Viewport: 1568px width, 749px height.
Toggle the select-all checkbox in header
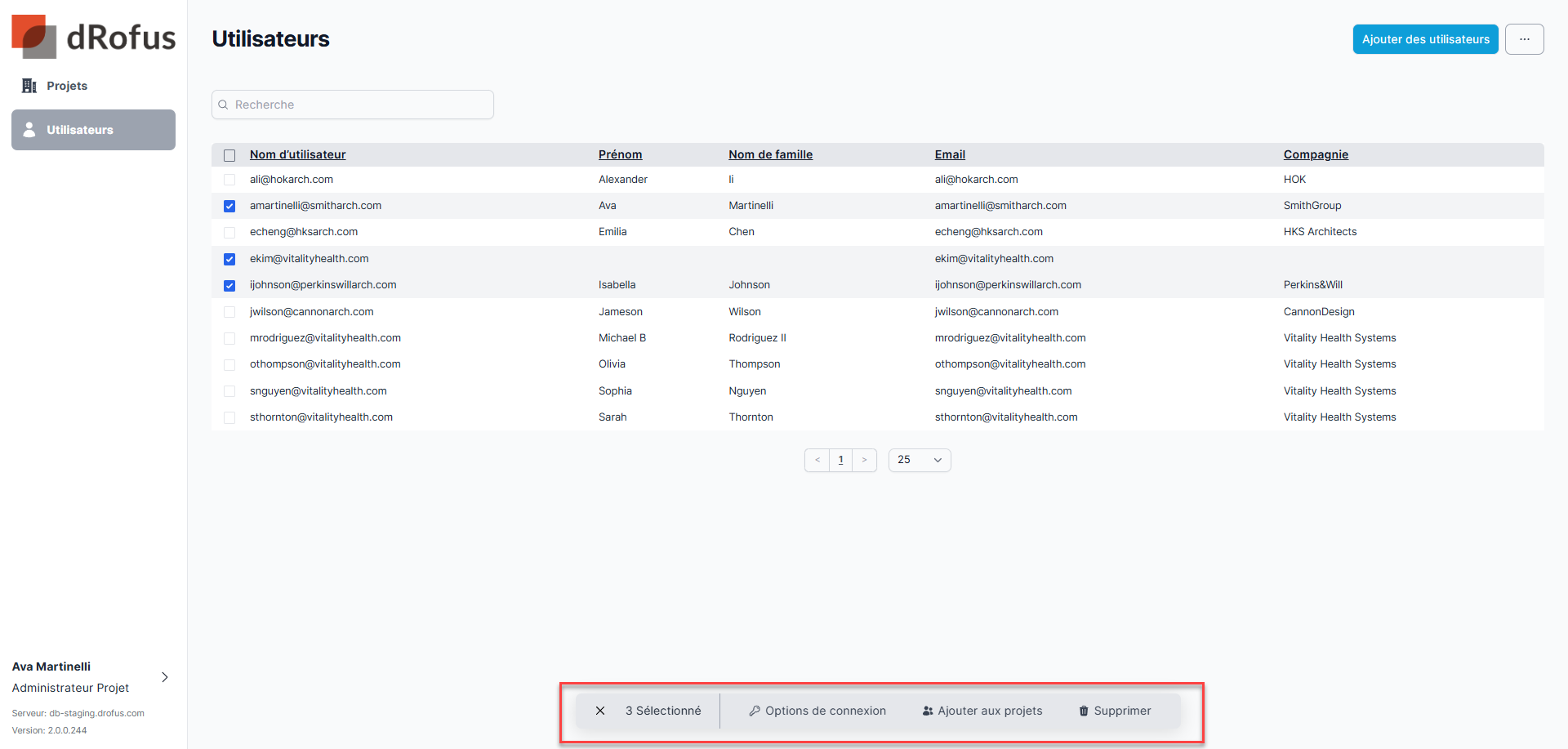click(229, 155)
